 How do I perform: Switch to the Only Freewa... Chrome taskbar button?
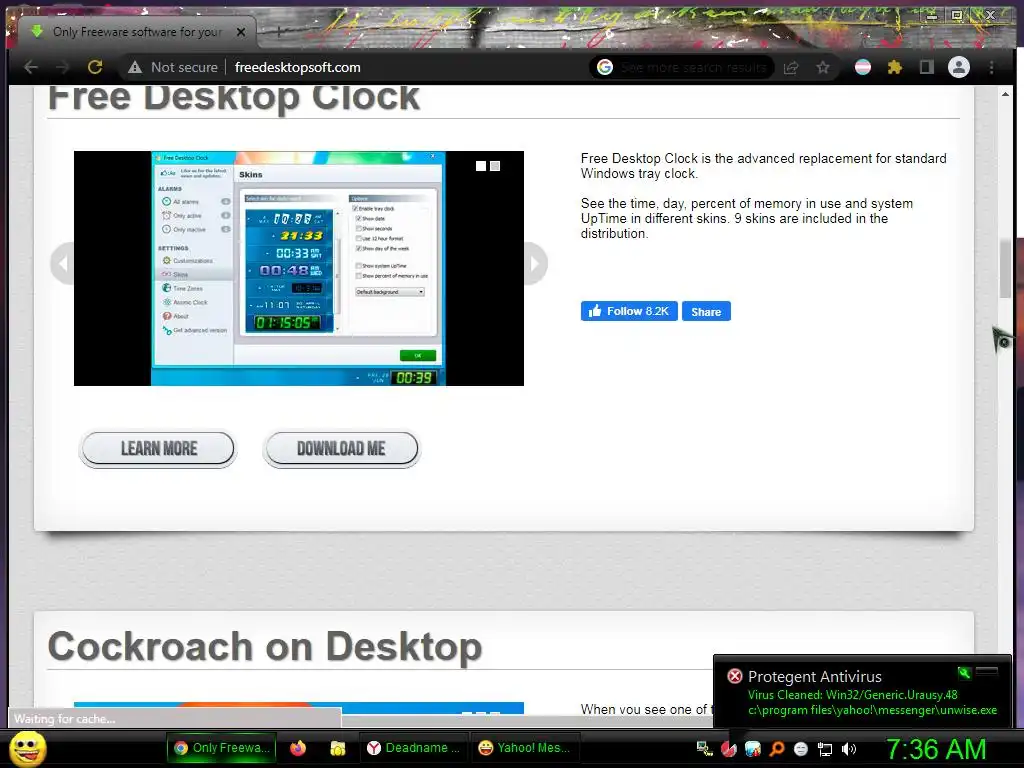(x=221, y=748)
